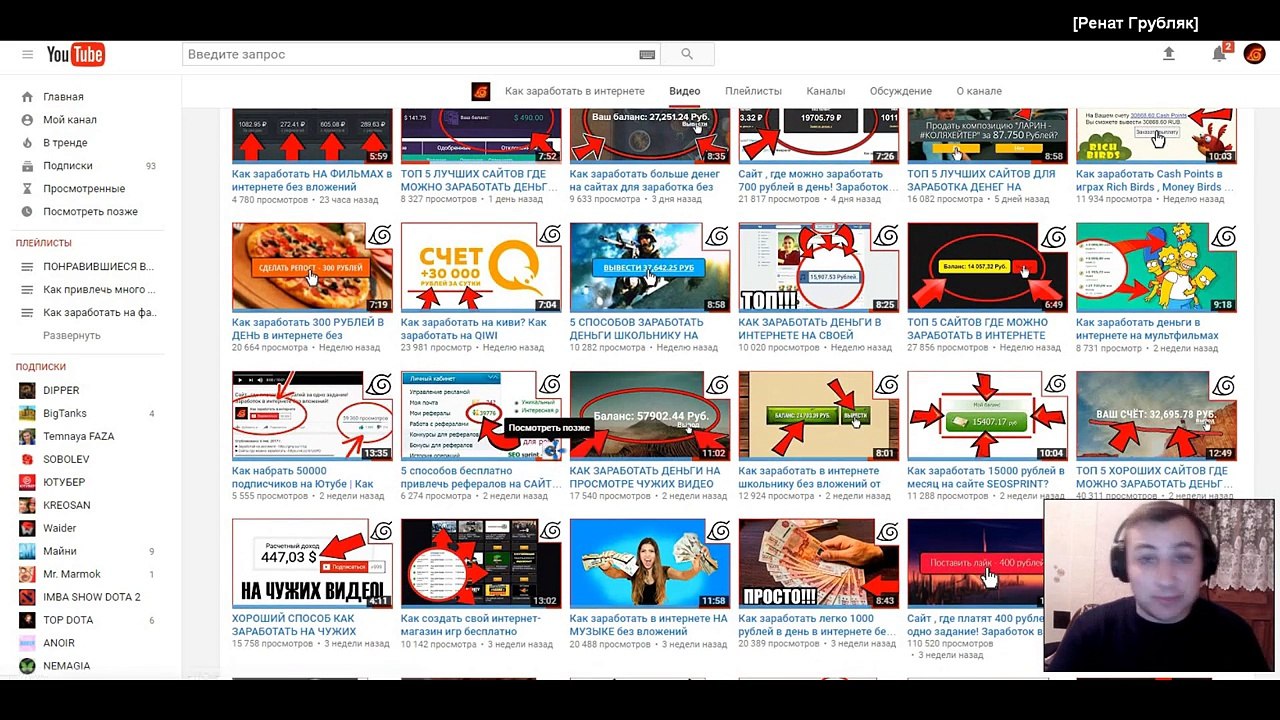This screenshot has width=1280, height=720.
Task: Click the Мой канал icon
Action: pos(27,120)
